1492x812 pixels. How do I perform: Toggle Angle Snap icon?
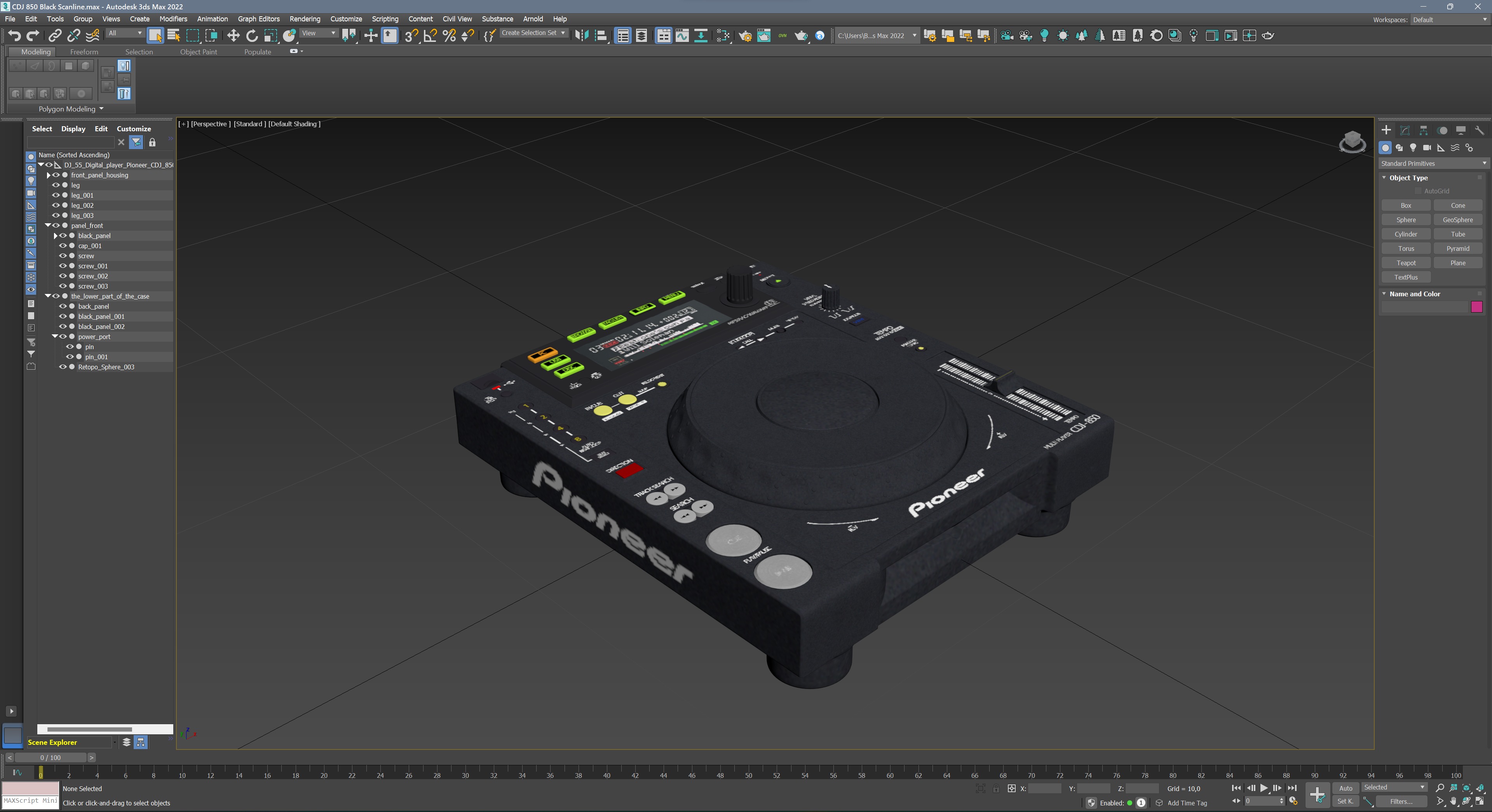coord(431,36)
